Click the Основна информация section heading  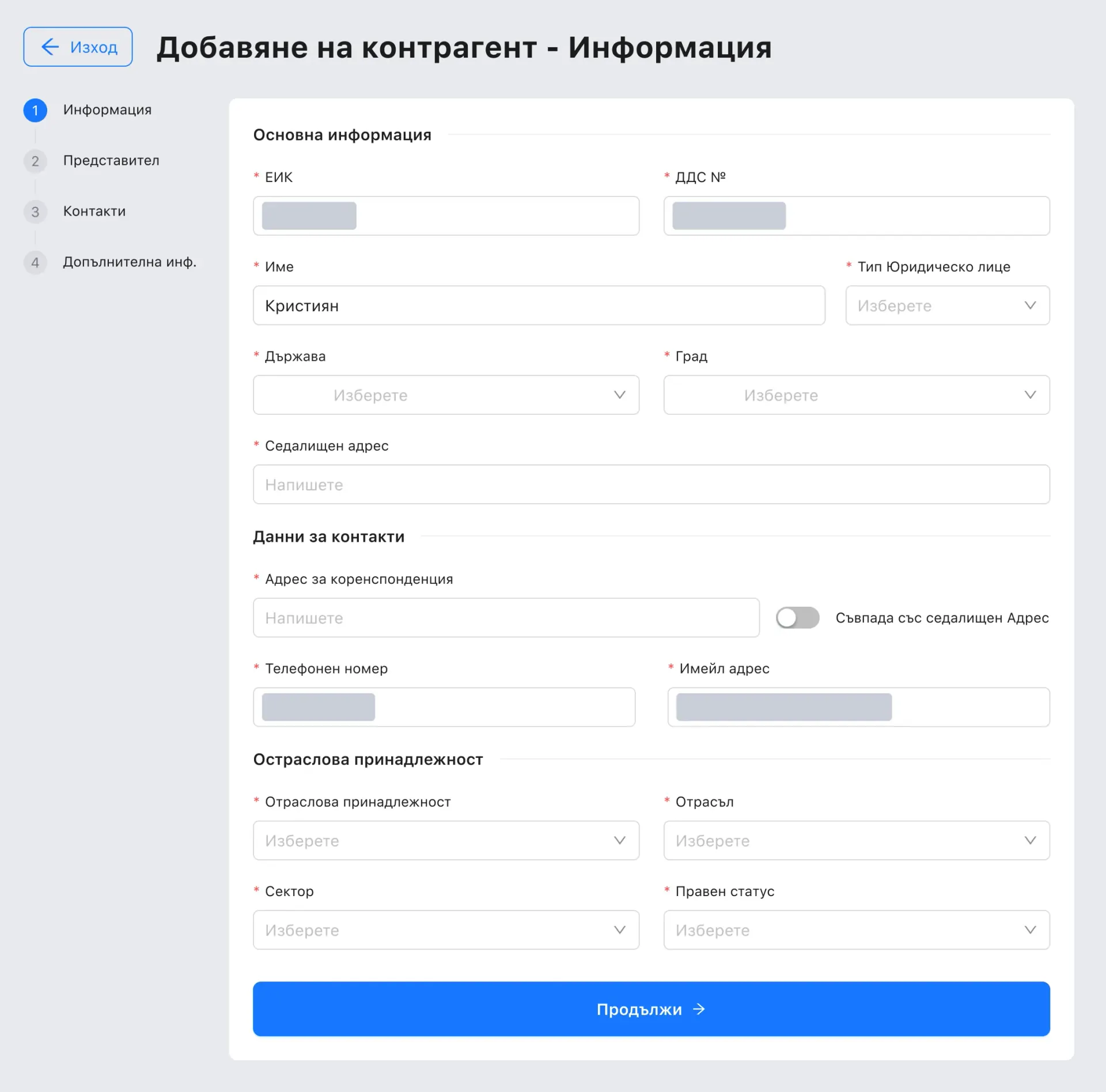click(342, 135)
